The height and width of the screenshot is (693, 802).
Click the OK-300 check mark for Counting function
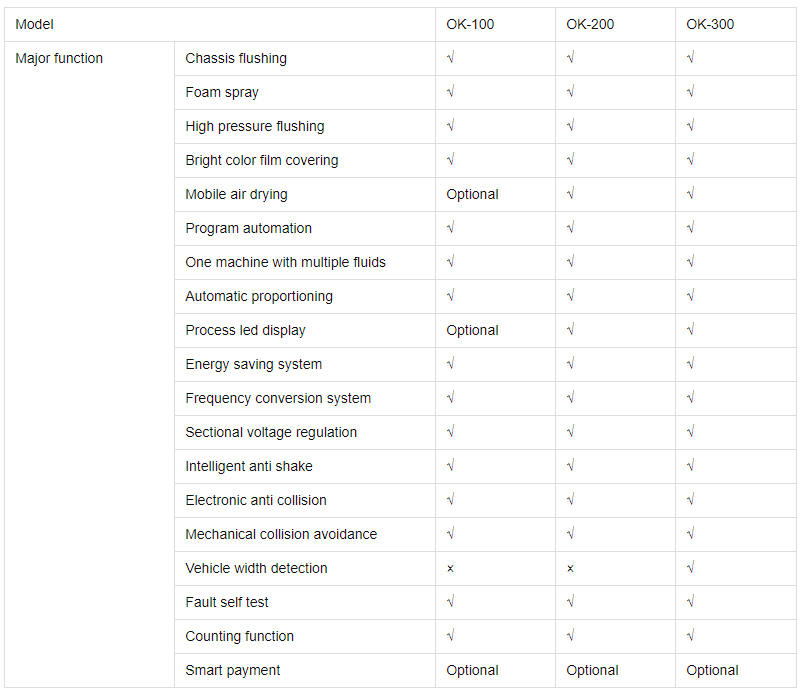691,636
